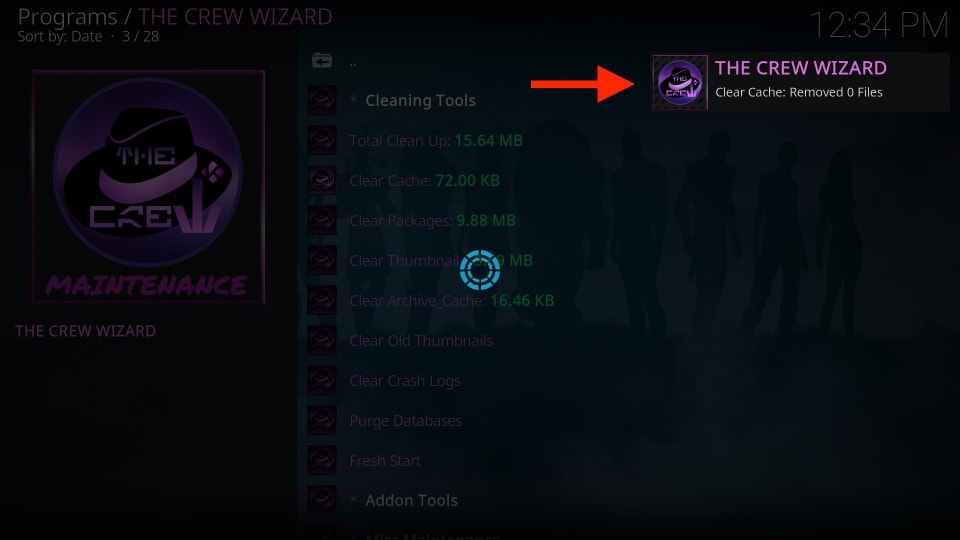This screenshot has height=540, width=960.
Task: Select the Clear Crash Logs entry
Action: pyautogui.click(x=405, y=381)
